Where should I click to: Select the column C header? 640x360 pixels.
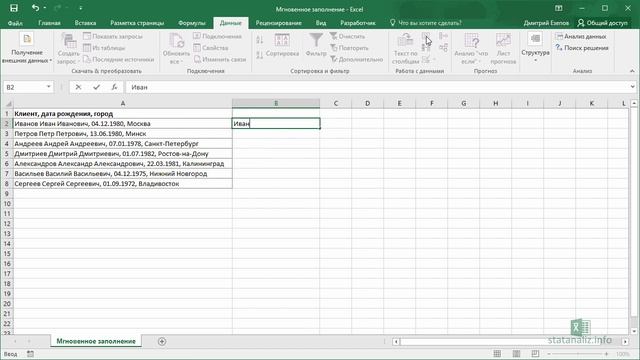pos(336,104)
